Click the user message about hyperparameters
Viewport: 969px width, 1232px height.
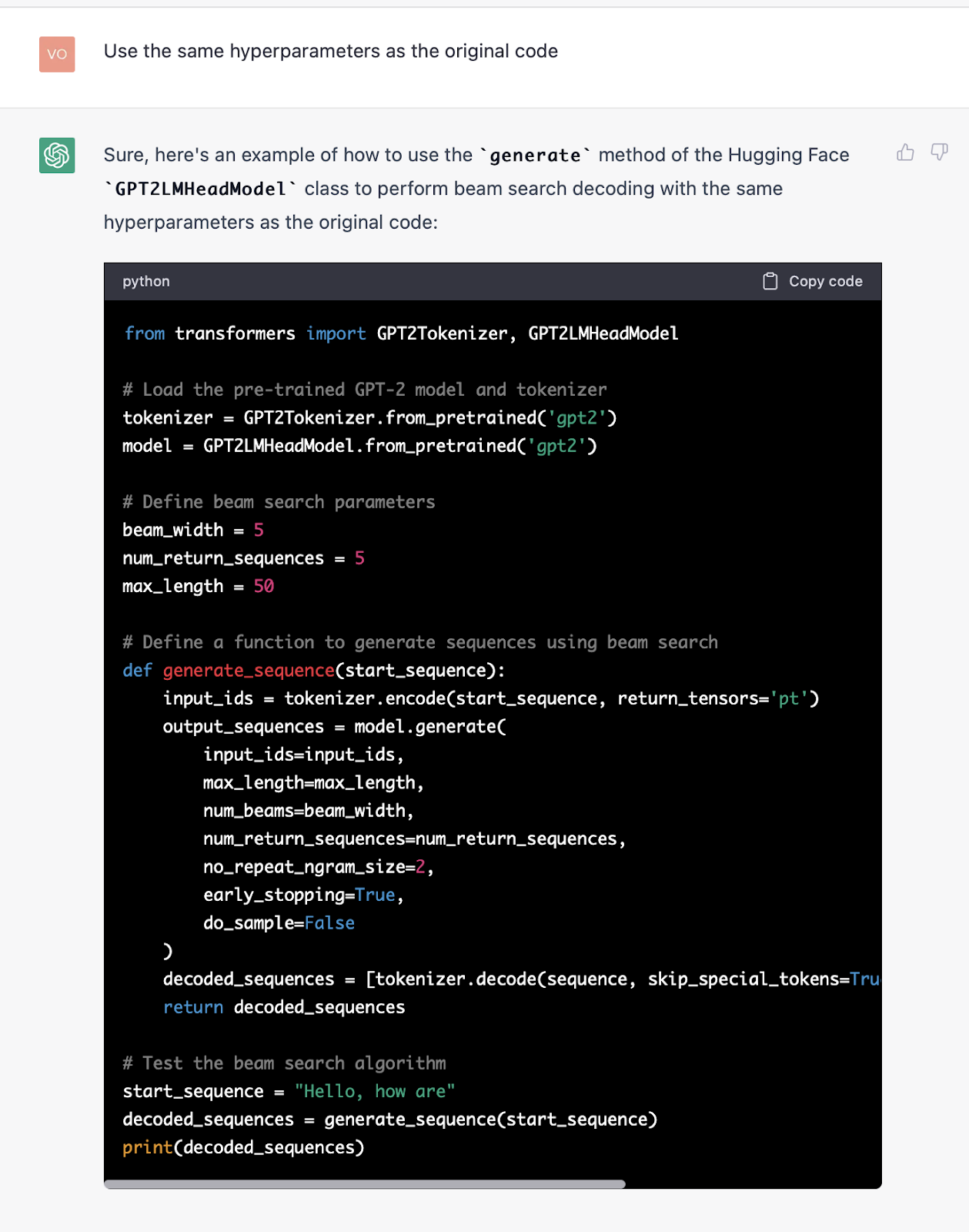pos(331,51)
